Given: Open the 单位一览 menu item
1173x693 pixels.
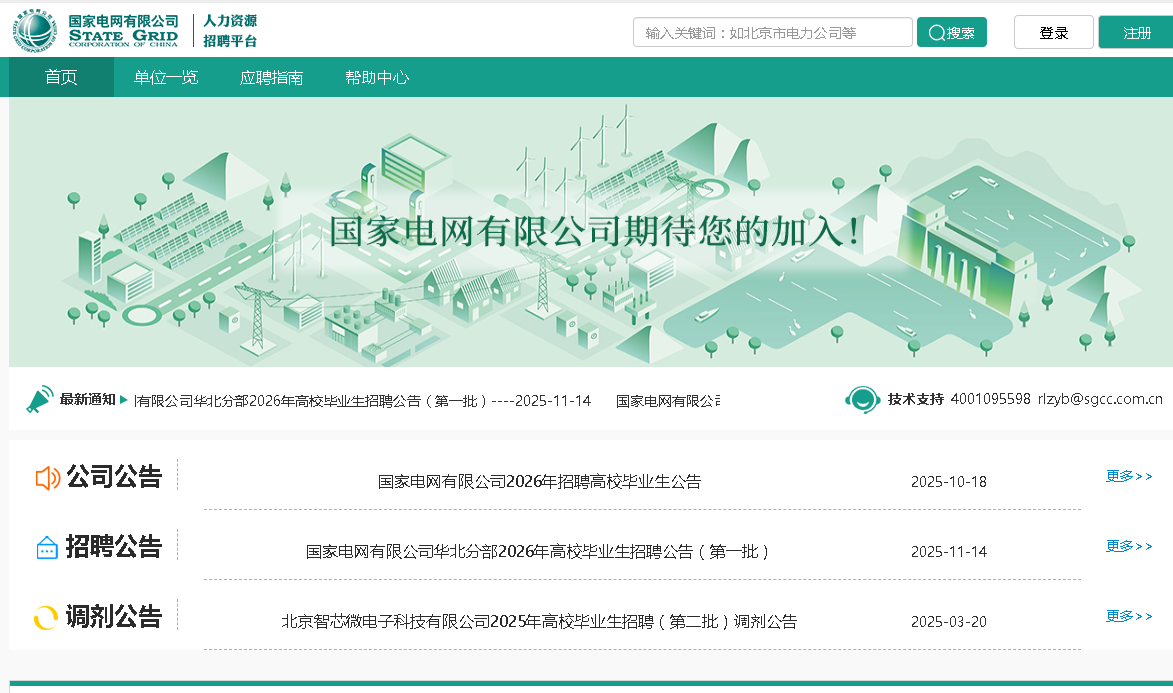Looking at the screenshot, I should (166, 77).
